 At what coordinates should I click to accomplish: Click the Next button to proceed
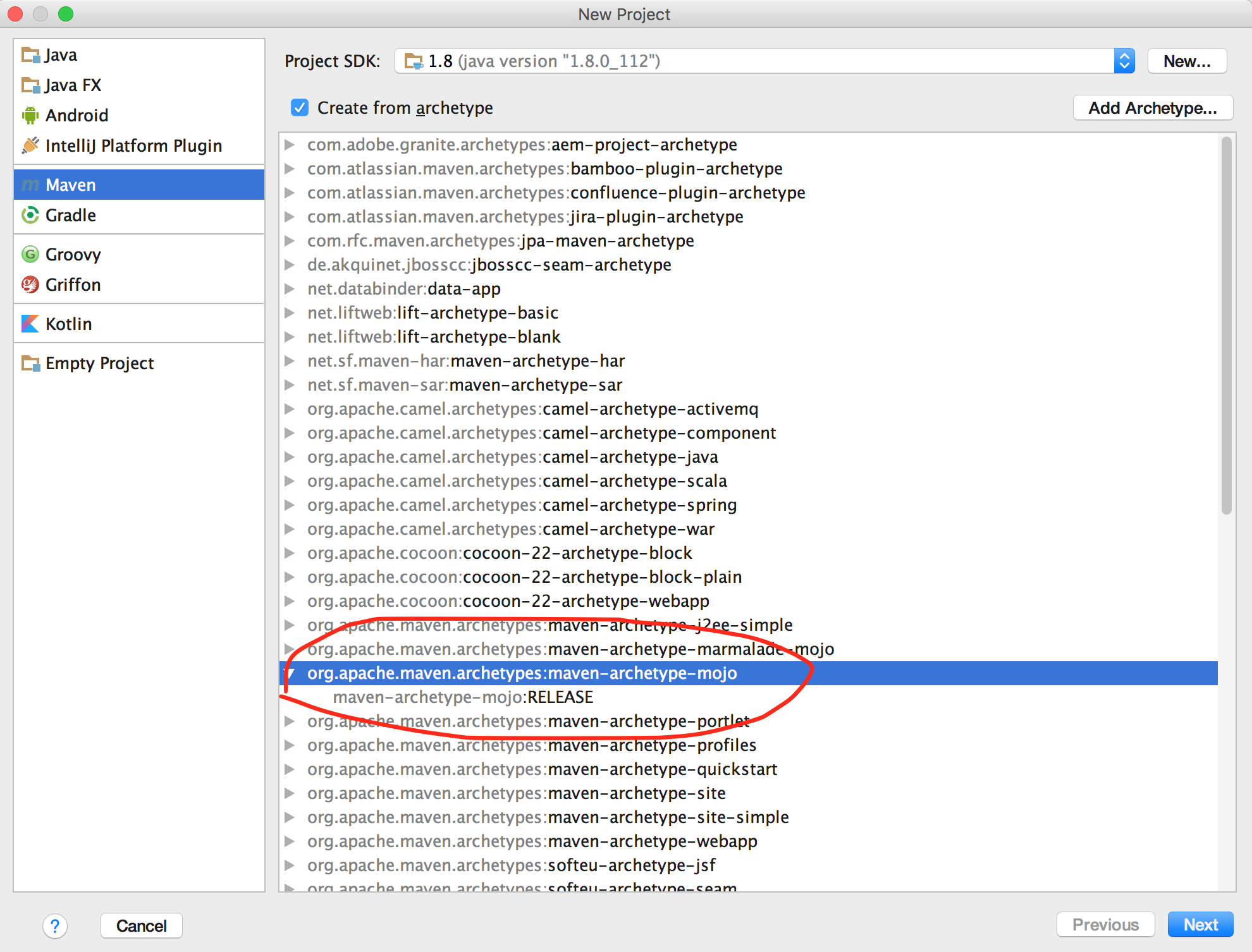click(x=1200, y=923)
